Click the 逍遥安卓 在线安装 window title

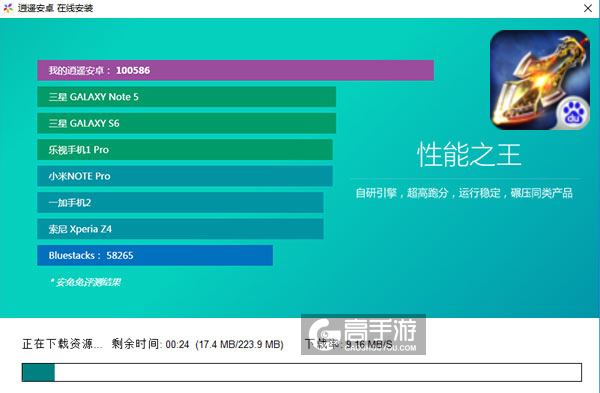click(x=55, y=8)
